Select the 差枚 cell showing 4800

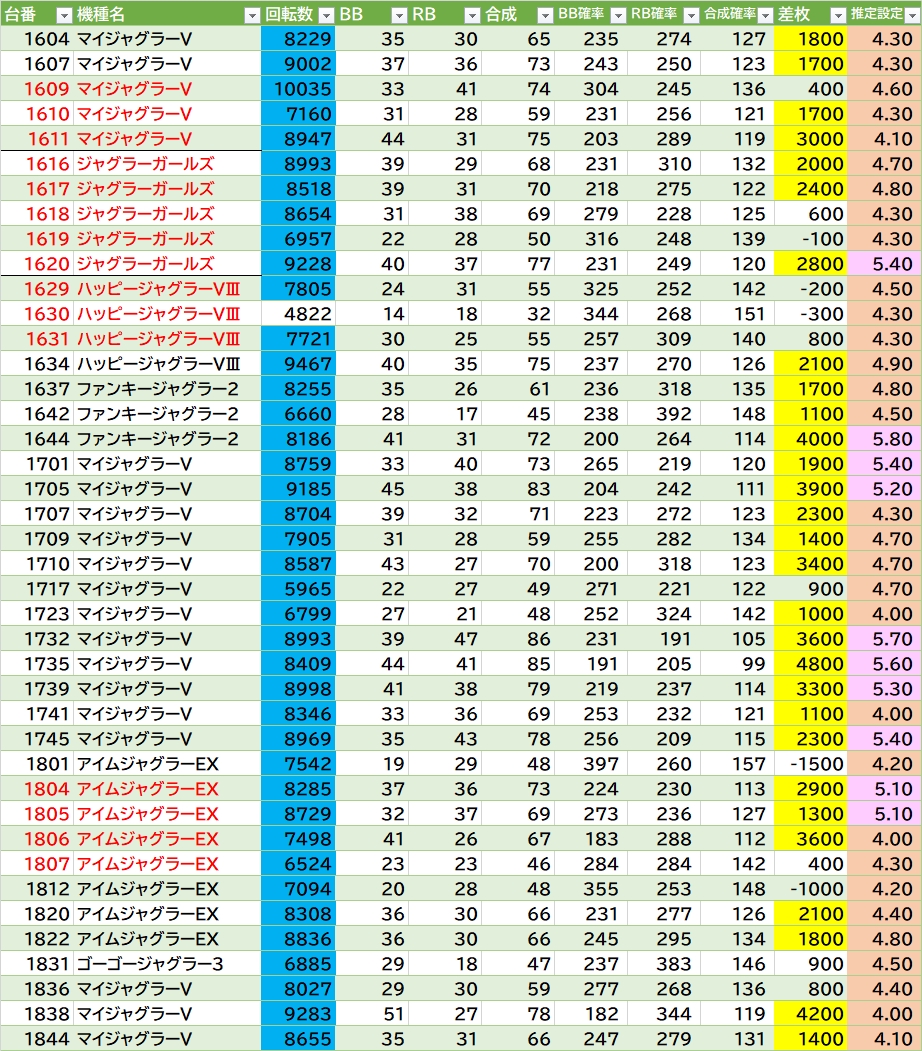click(x=811, y=664)
